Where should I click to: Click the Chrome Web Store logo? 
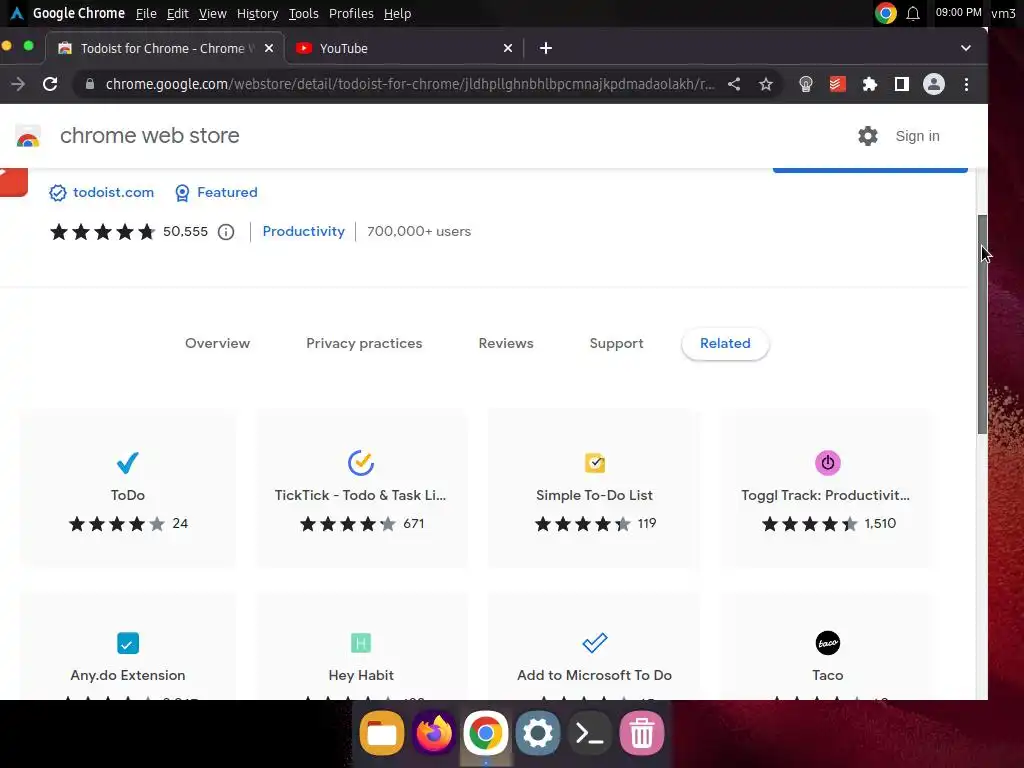coord(28,136)
